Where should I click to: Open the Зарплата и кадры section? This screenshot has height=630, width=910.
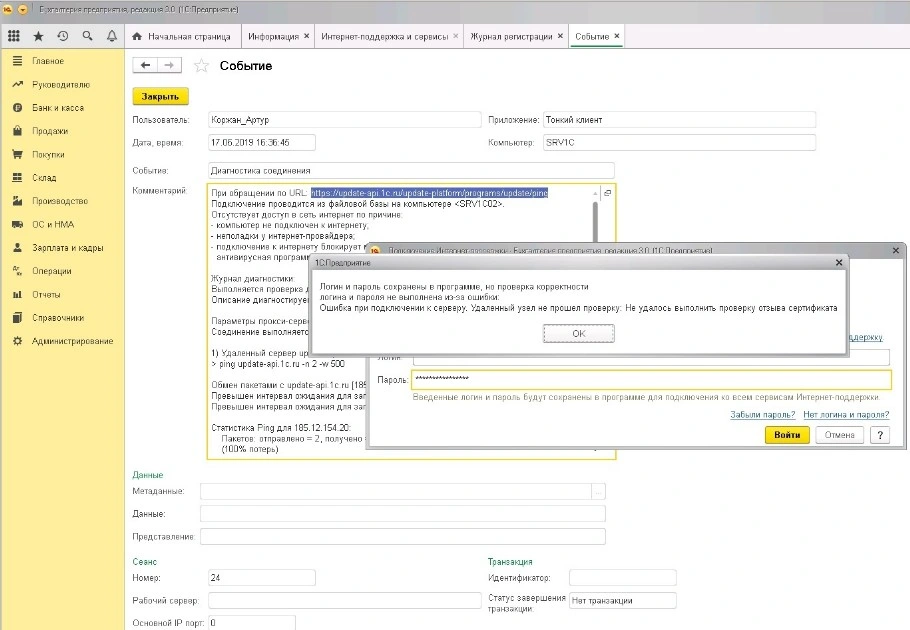pyautogui.click(x=67, y=248)
